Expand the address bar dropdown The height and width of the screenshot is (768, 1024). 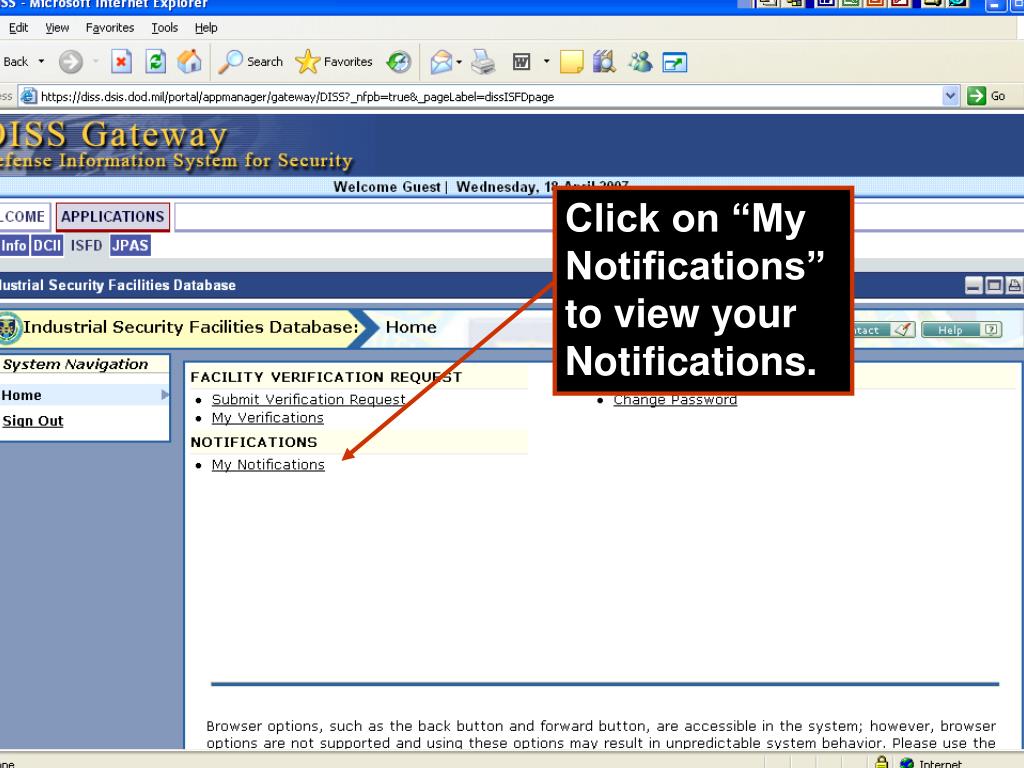coord(951,96)
